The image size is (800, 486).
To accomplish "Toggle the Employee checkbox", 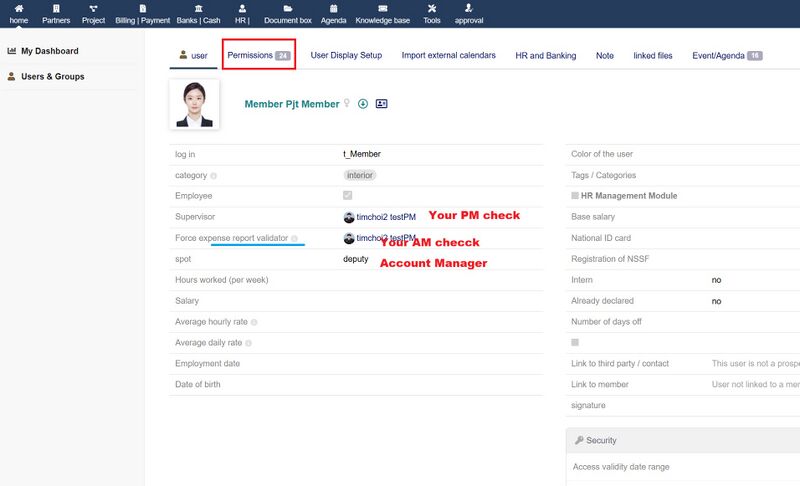I will point(347,196).
